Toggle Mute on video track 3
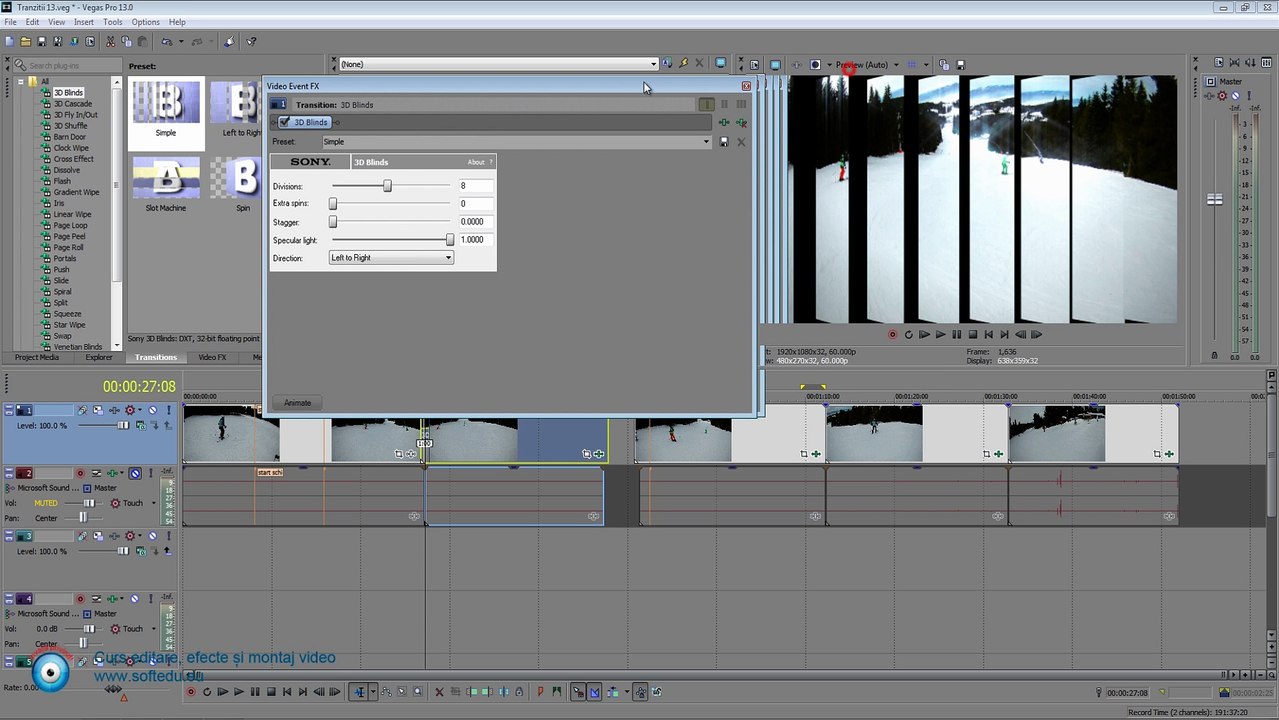1279x720 pixels. coord(153,536)
